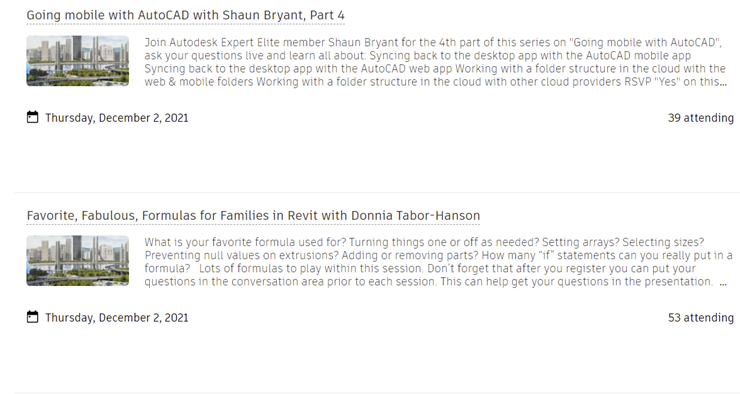This screenshot has height=394, width=740.
Task: Open the Going mobile with AutoCAD Part 4 event
Action: pos(185,15)
